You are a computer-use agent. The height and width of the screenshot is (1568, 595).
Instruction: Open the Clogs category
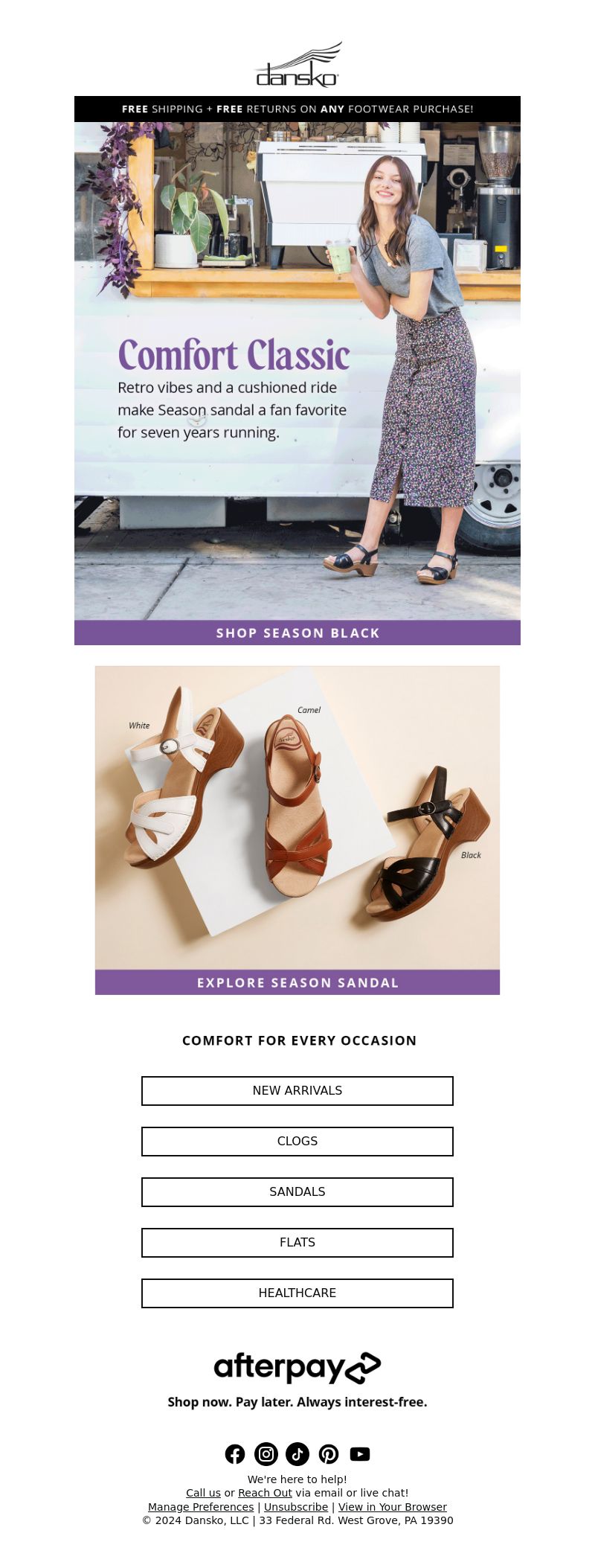point(297,1142)
